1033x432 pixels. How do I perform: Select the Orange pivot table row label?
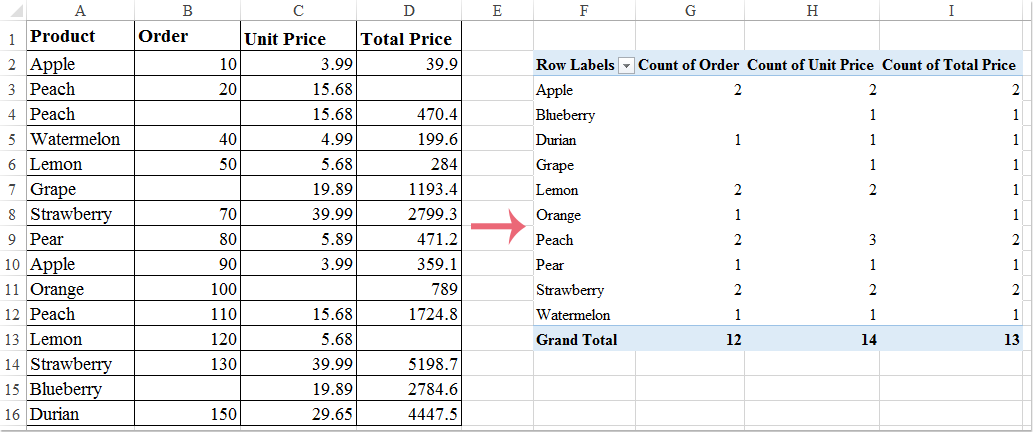tap(558, 215)
